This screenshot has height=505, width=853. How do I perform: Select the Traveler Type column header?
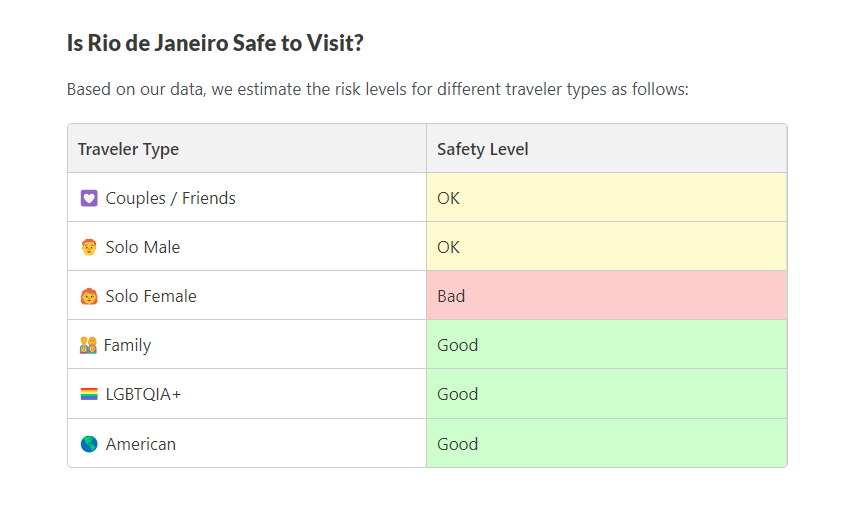tap(129, 149)
